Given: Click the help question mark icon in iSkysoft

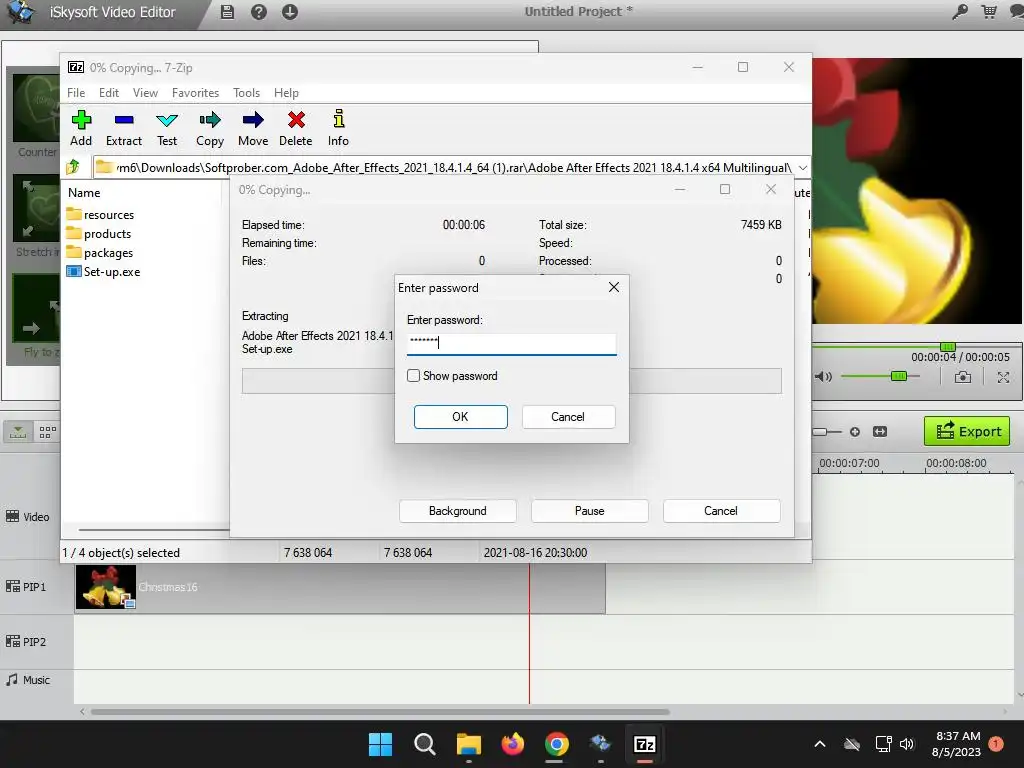Looking at the screenshot, I should click(259, 12).
